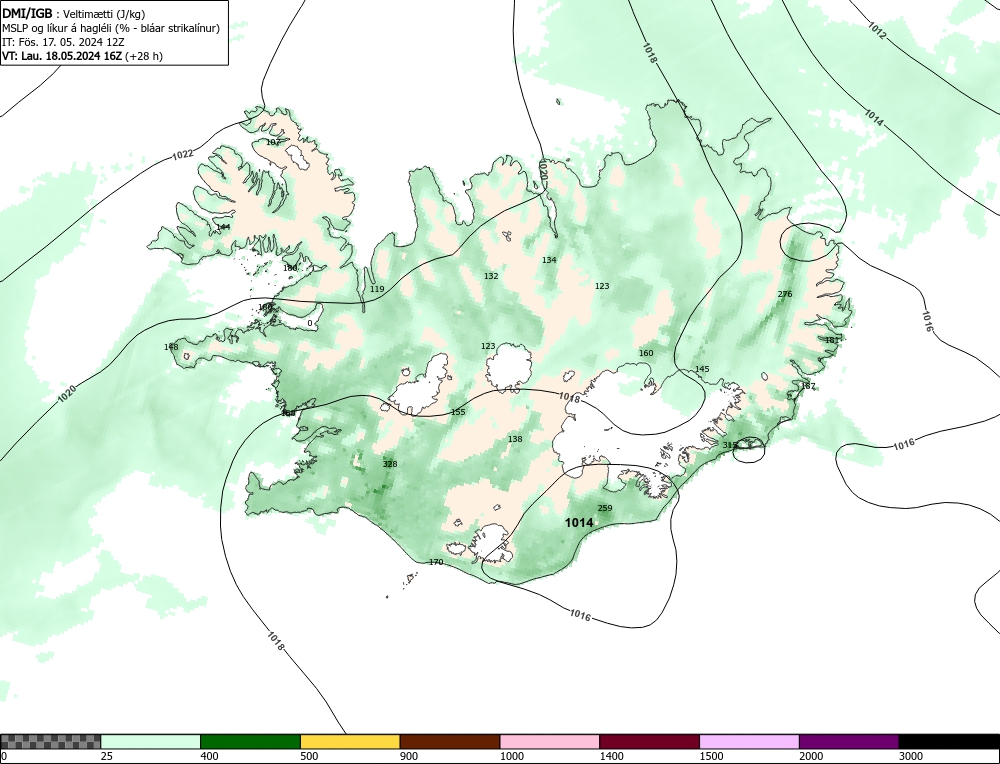
Task: Click the map value 187
Action: point(808,386)
